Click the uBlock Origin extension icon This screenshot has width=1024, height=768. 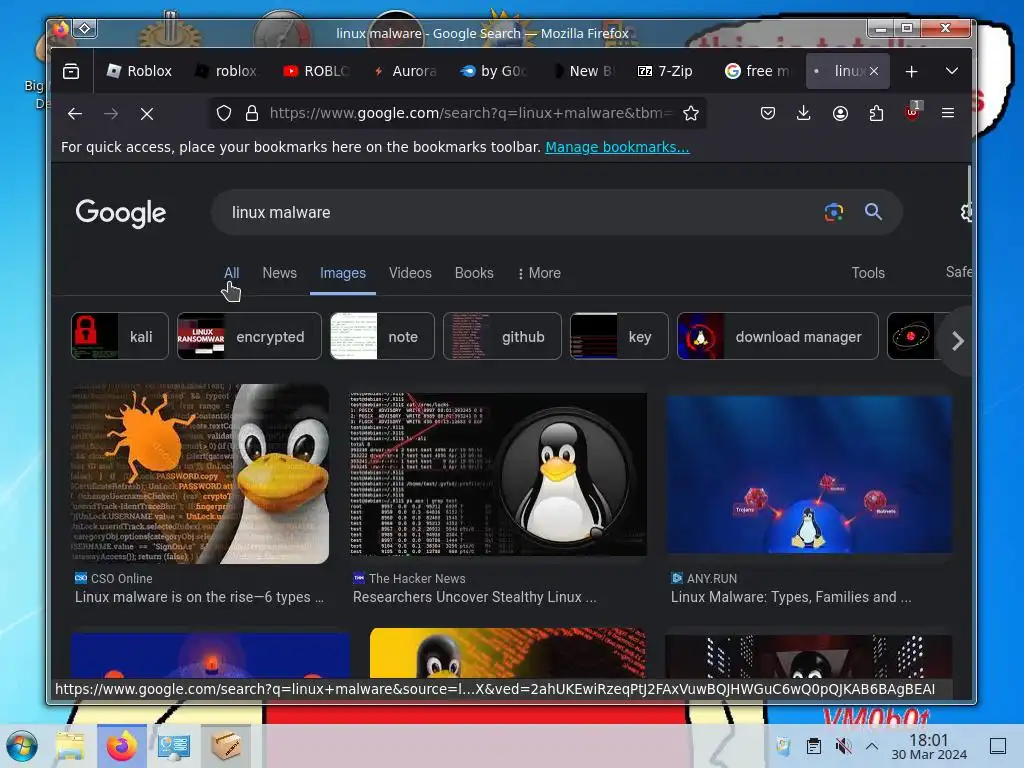(912, 112)
